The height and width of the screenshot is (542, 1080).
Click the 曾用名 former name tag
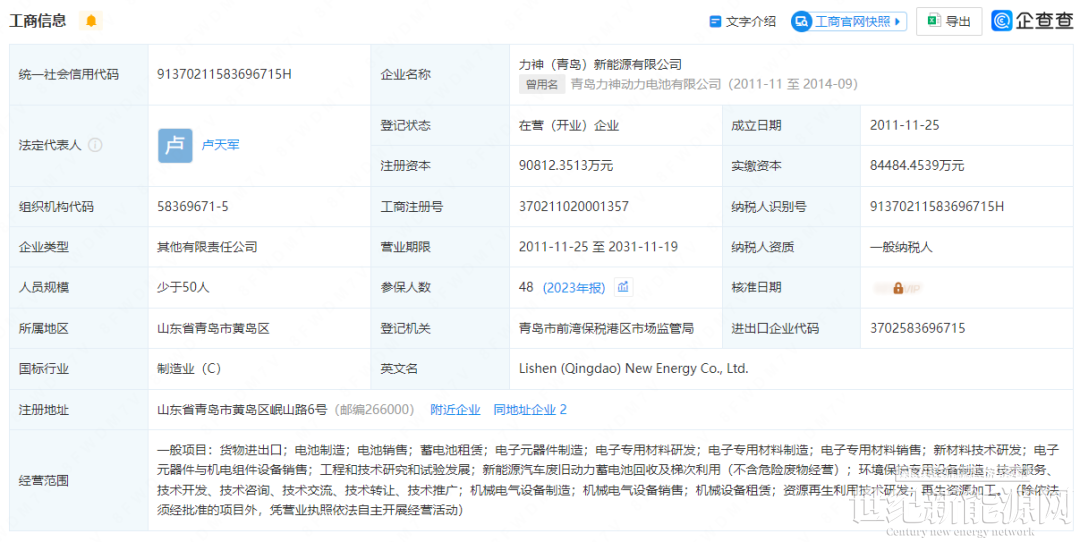[541, 85]
